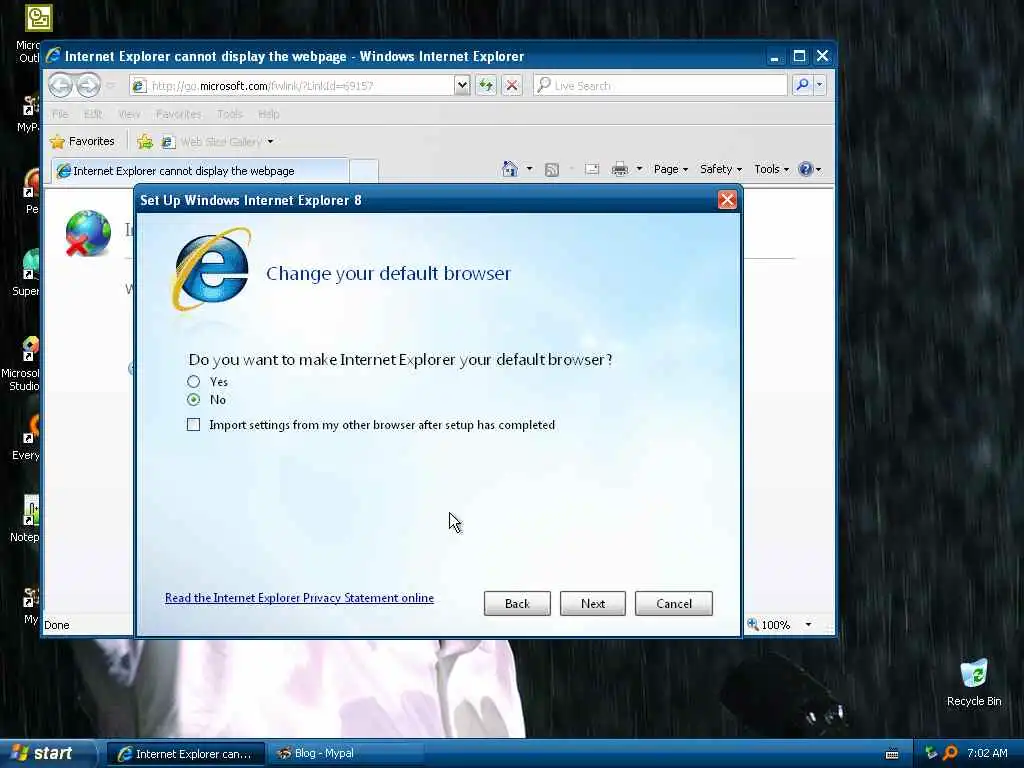Image resolution: width=1024 pixels, height=768 pixels.
Task: Click the 'Done' status bar text
Action: pos(57,625)
